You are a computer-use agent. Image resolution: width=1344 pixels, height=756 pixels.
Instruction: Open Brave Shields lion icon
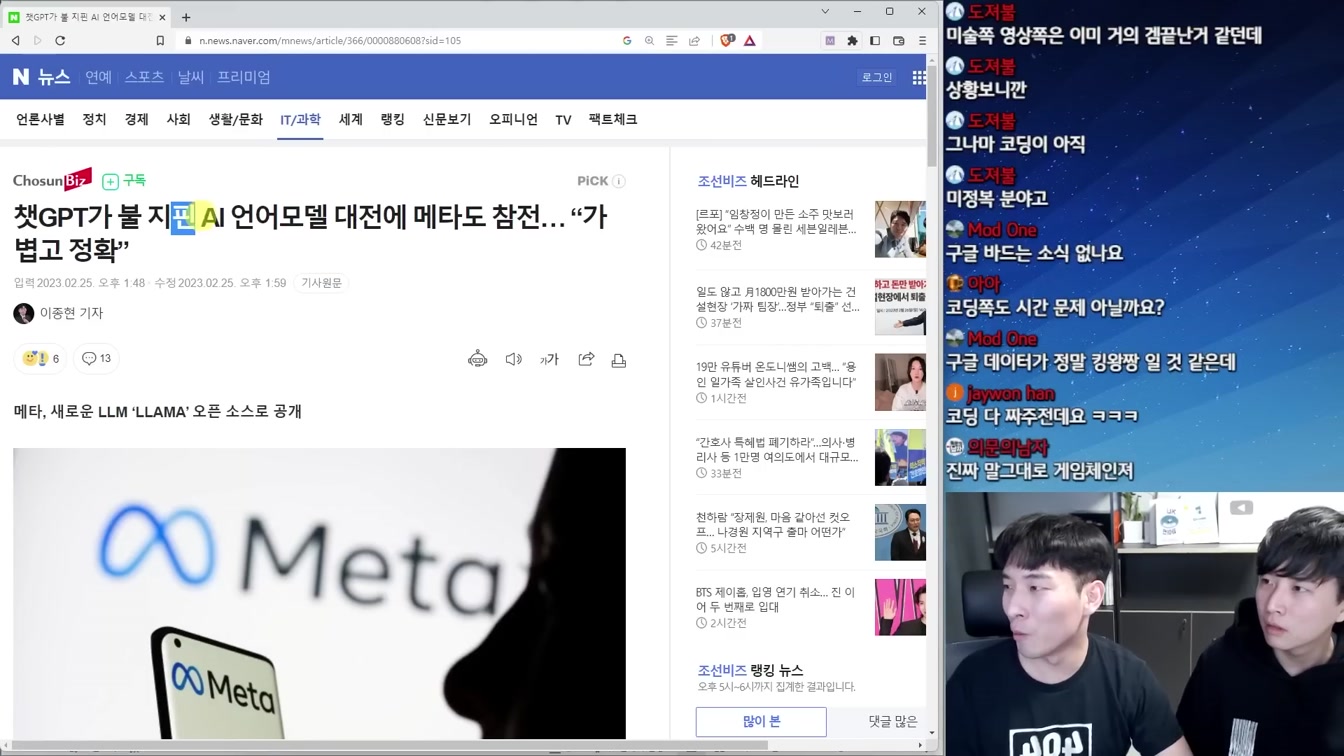pos(727,41)
